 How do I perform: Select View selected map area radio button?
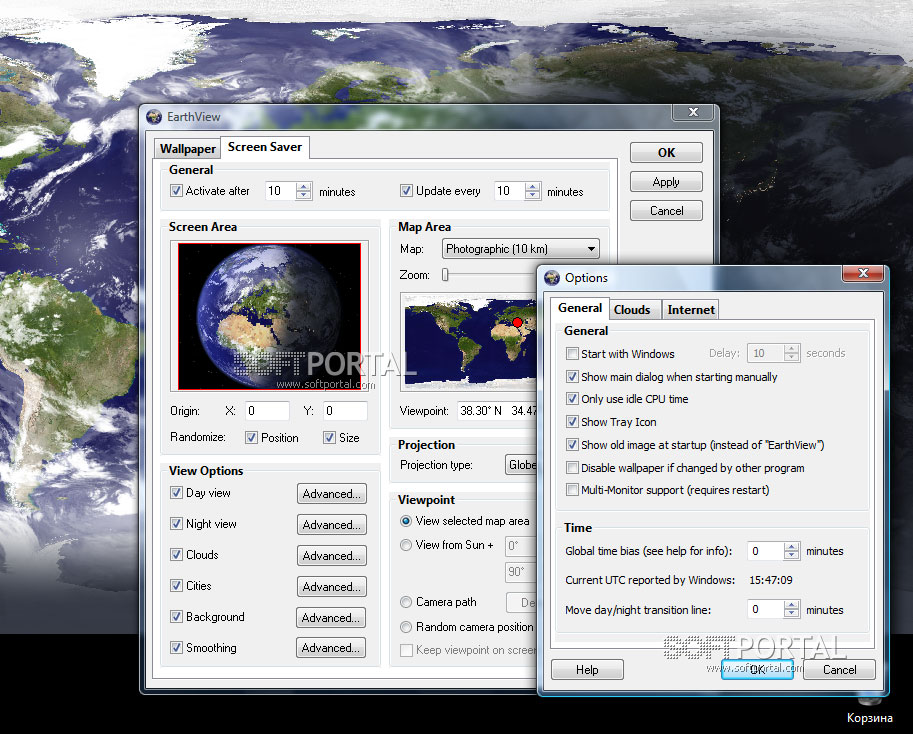pos(406,521)
